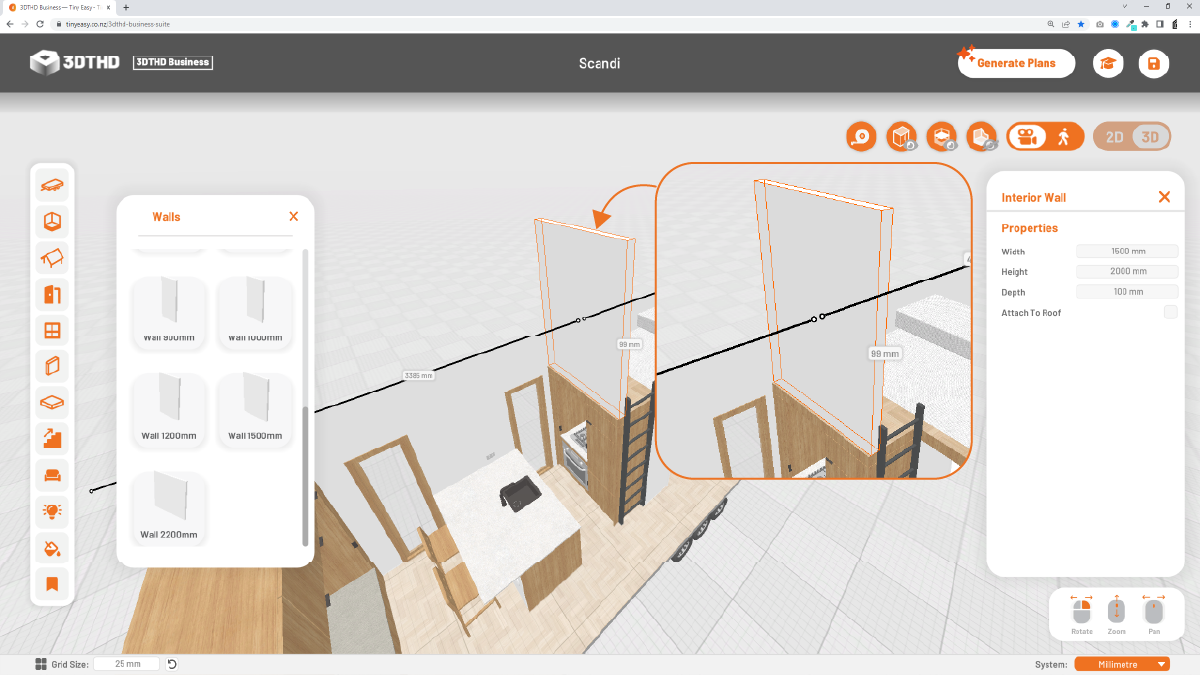The image size is (1200, 675).
Task: Edit the Width 1500 mm field
Action: 1128,251
